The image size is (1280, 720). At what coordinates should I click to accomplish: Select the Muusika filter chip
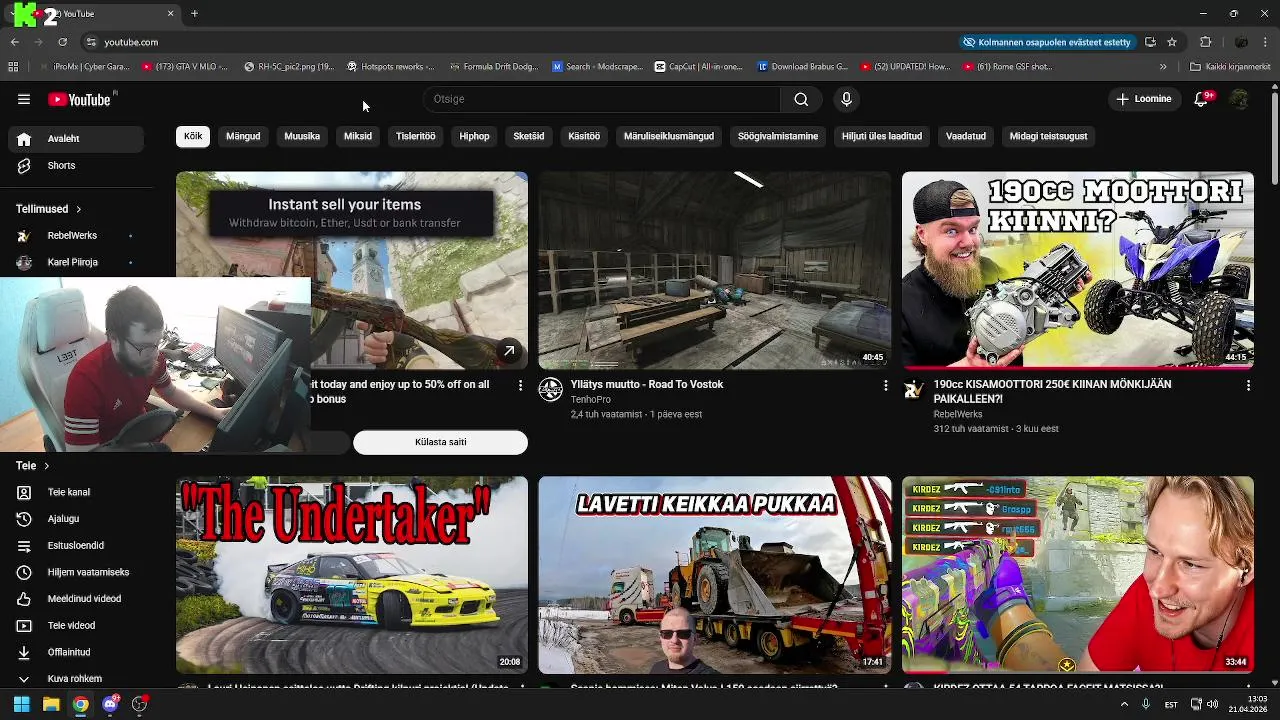pos(302,136)
